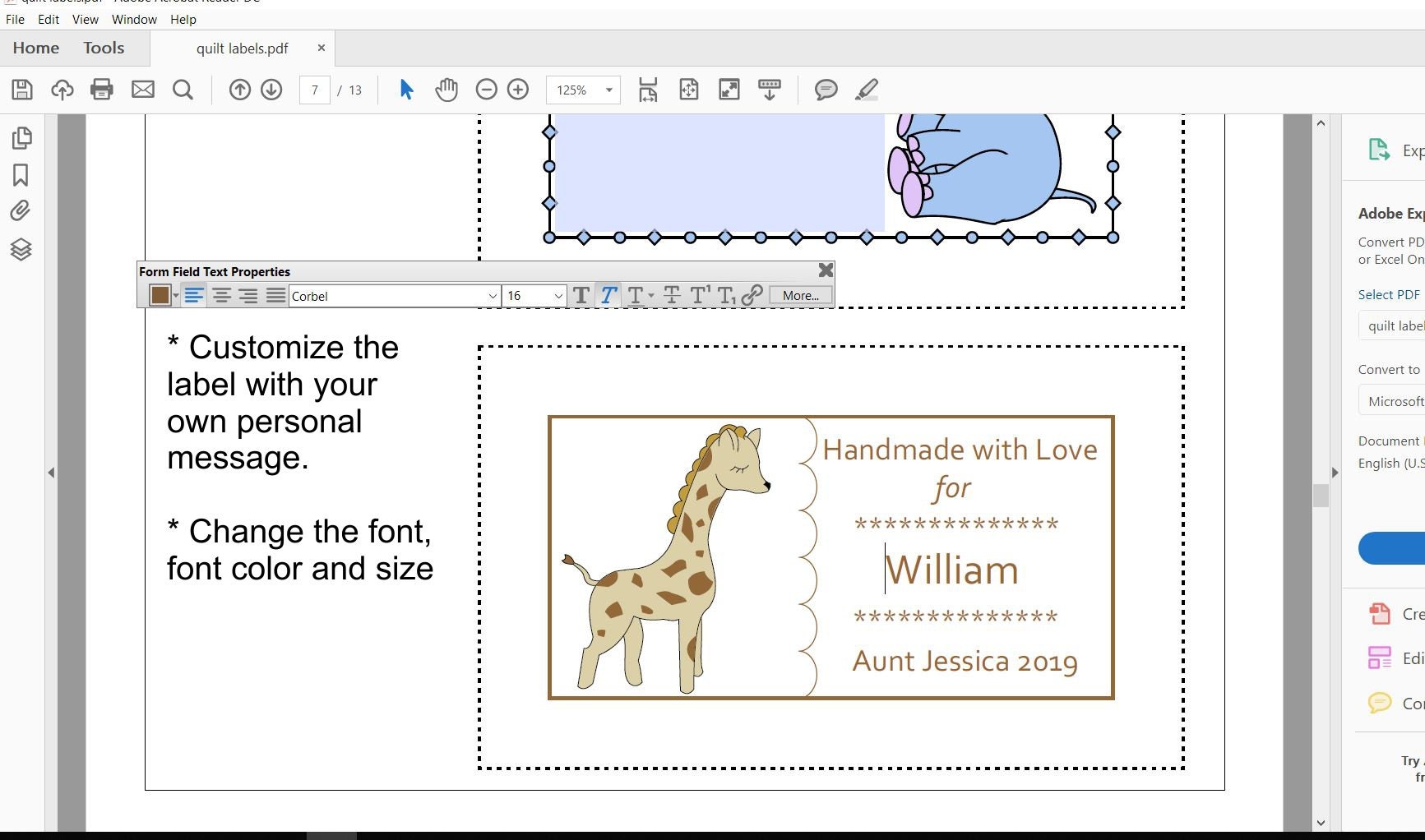Open the brown text color swatch

[x=160, y=296]
